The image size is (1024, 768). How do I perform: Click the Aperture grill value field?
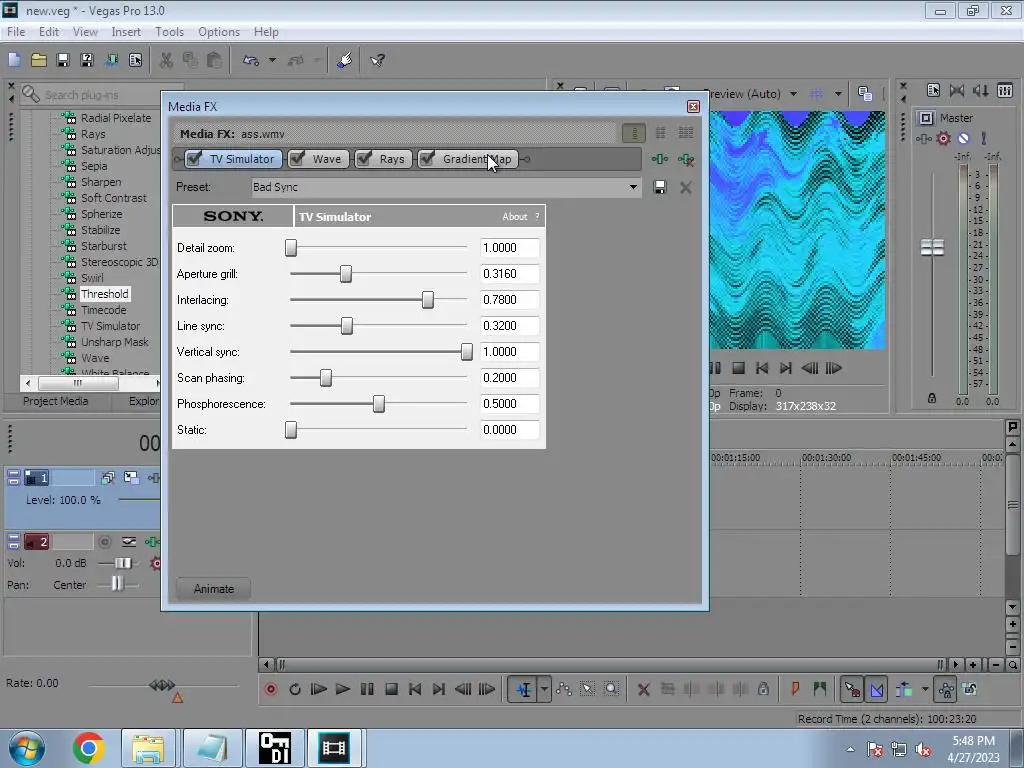click(x=510, y=274)
